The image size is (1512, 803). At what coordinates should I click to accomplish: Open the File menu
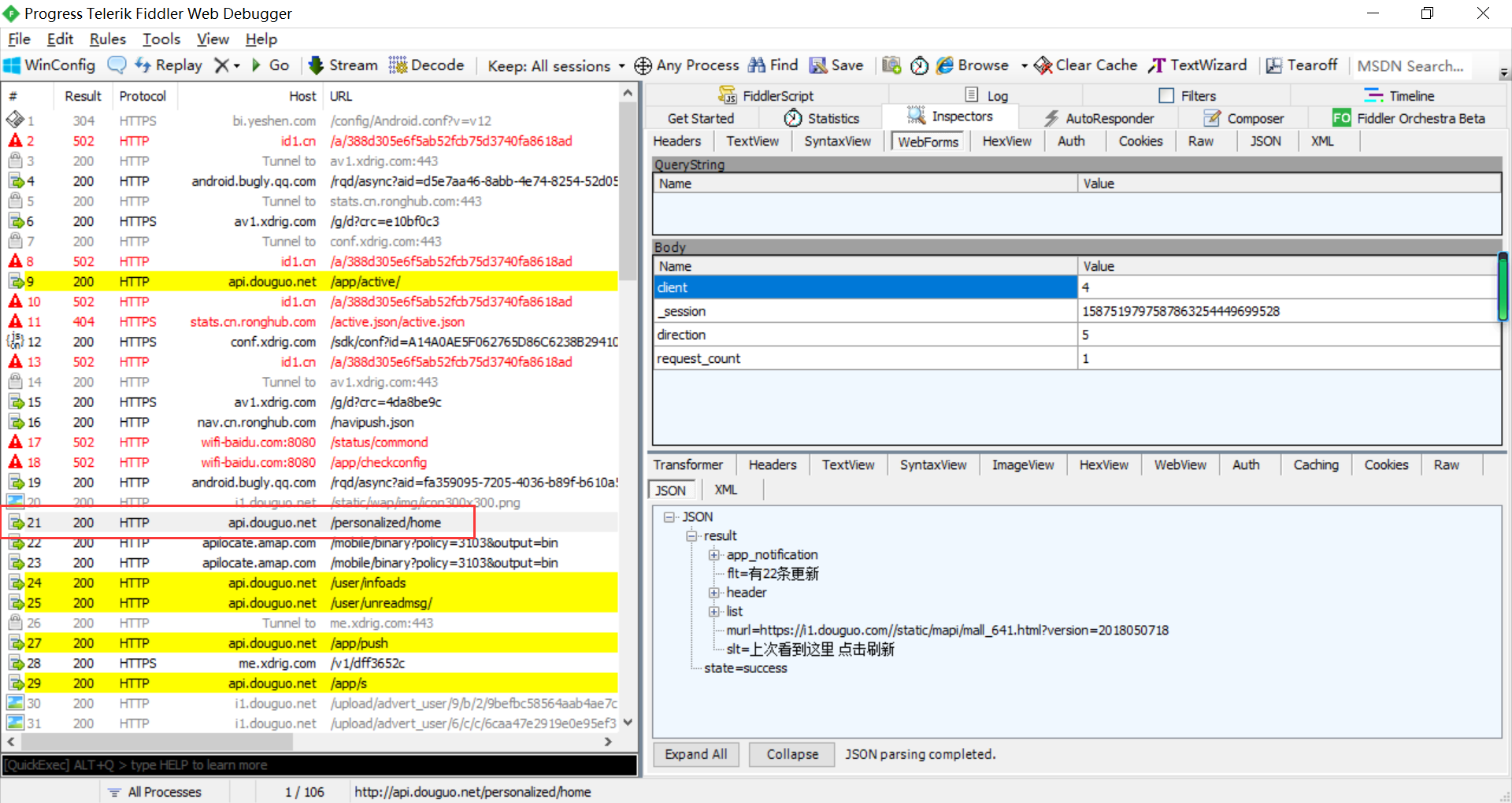(x=19, y=39)
